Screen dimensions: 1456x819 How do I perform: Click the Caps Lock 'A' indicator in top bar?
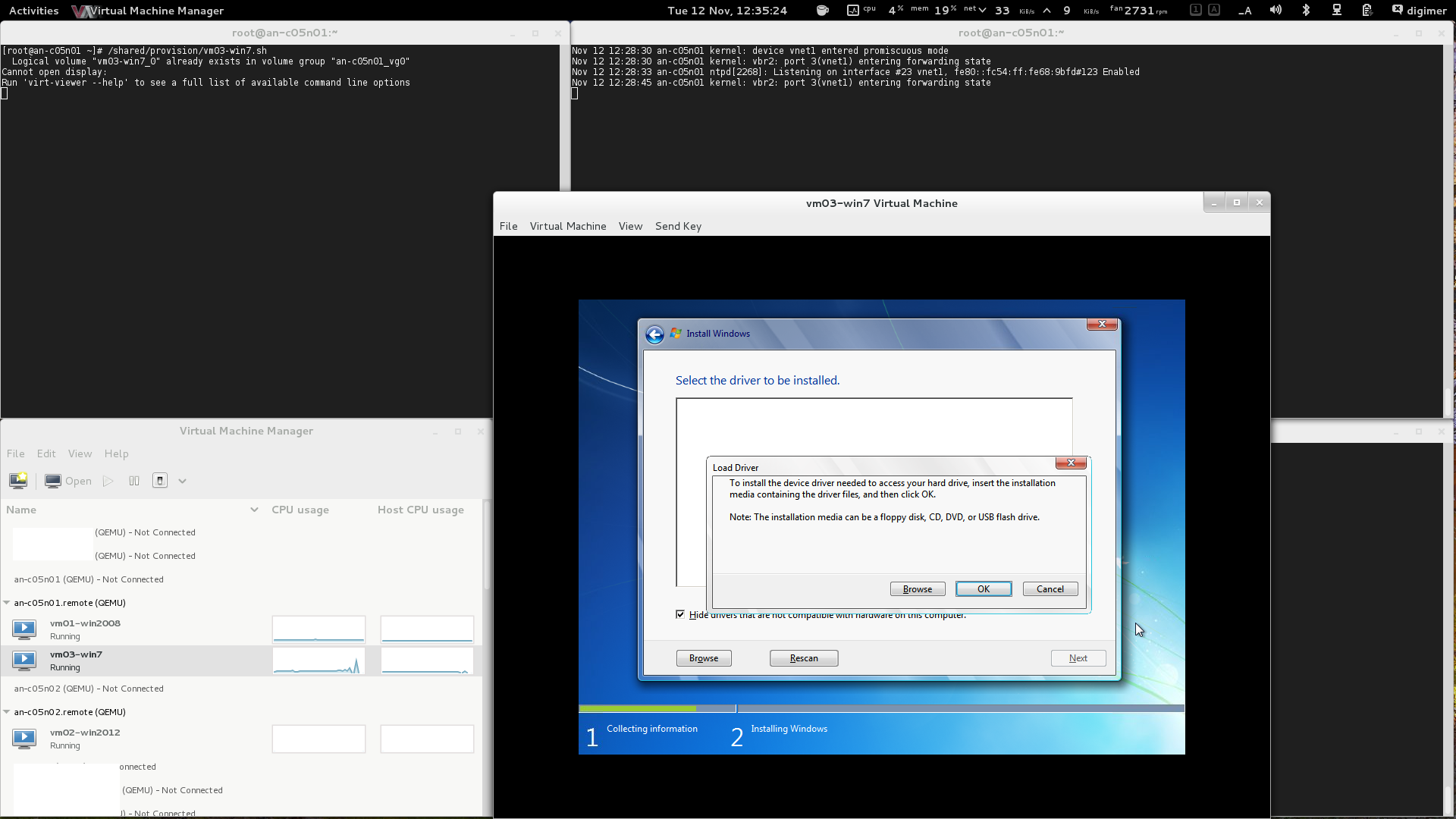pyautogui.click(x=1214, y=10)
